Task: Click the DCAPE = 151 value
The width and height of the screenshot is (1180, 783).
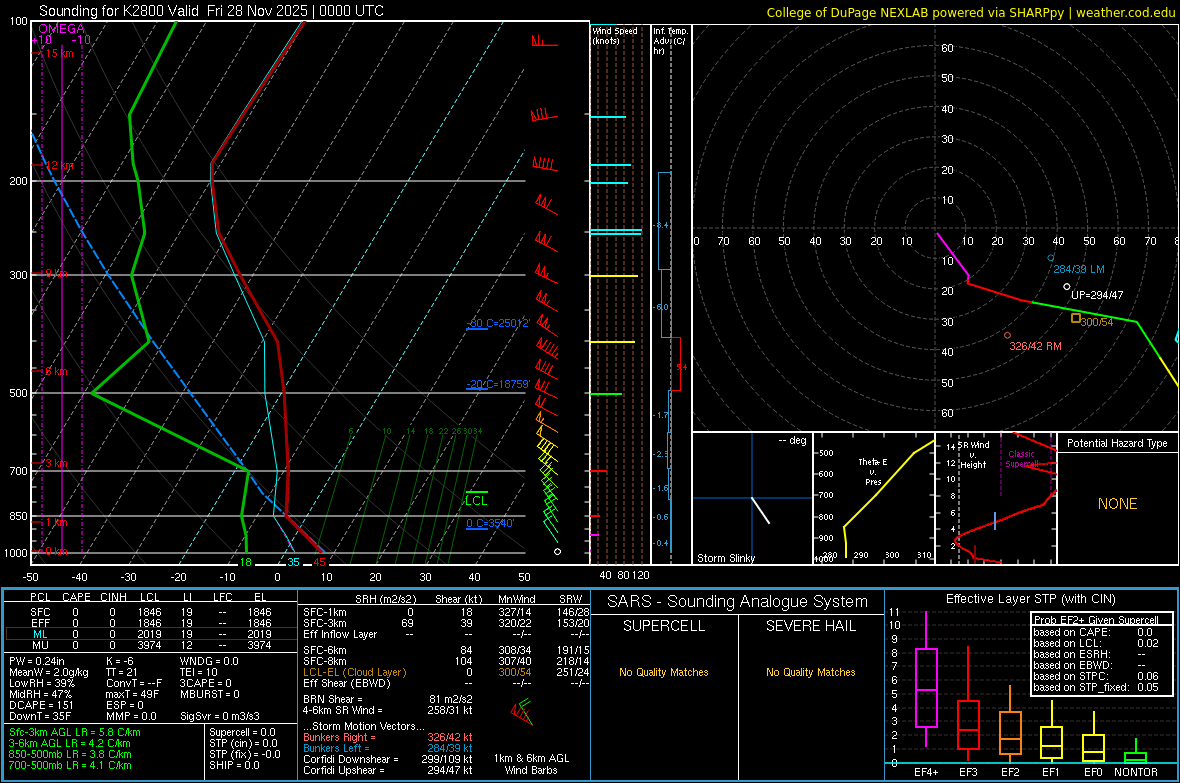Action: tap(41, 705)
